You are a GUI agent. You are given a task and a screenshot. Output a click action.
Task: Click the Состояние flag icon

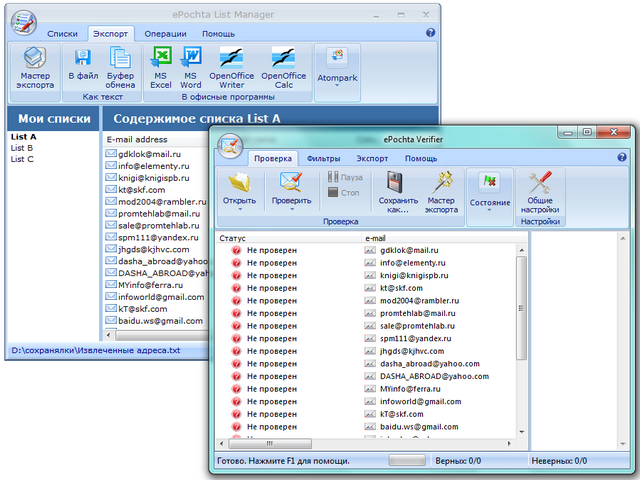489,181
